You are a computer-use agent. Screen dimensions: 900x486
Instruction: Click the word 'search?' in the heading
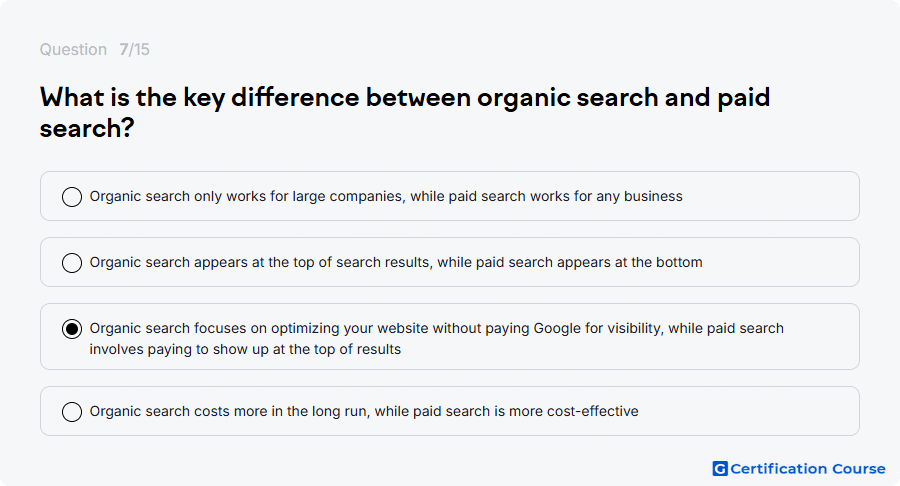[87, 128]
